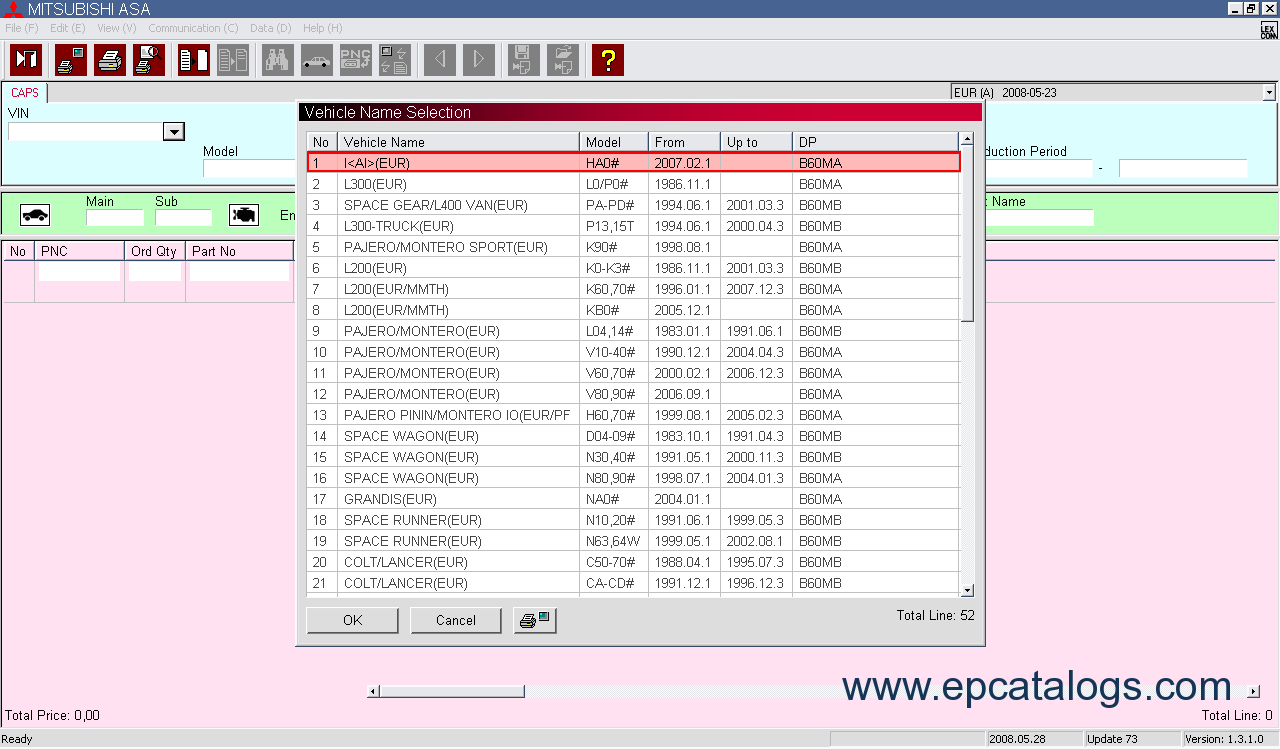Click the DP column header
Screen dimensions: 1280x749
pyautogui.click(x=875, y=142)
